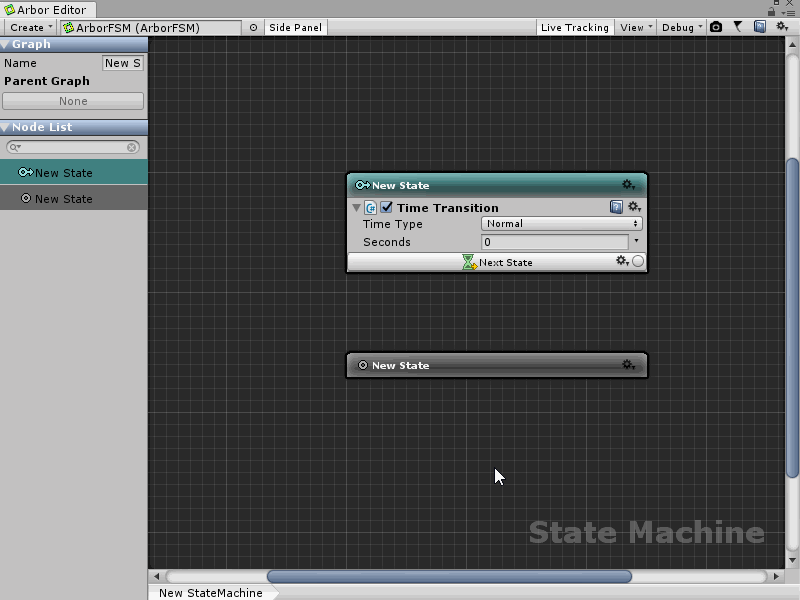Open the Time Type dropdown
Viewport: 800px width, 600px height.
[561, 224]
